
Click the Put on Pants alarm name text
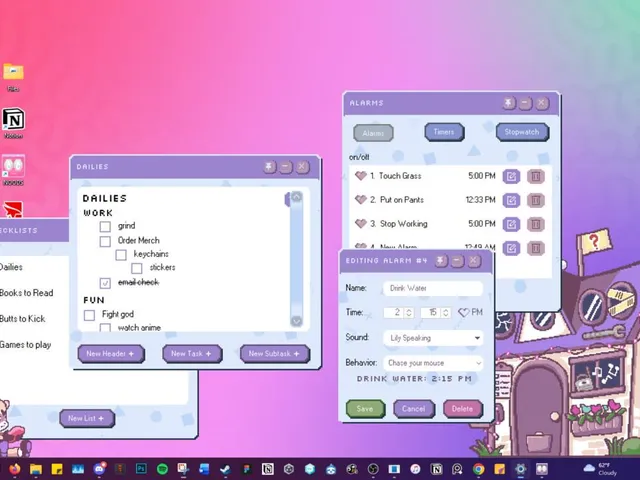[402, 200]
